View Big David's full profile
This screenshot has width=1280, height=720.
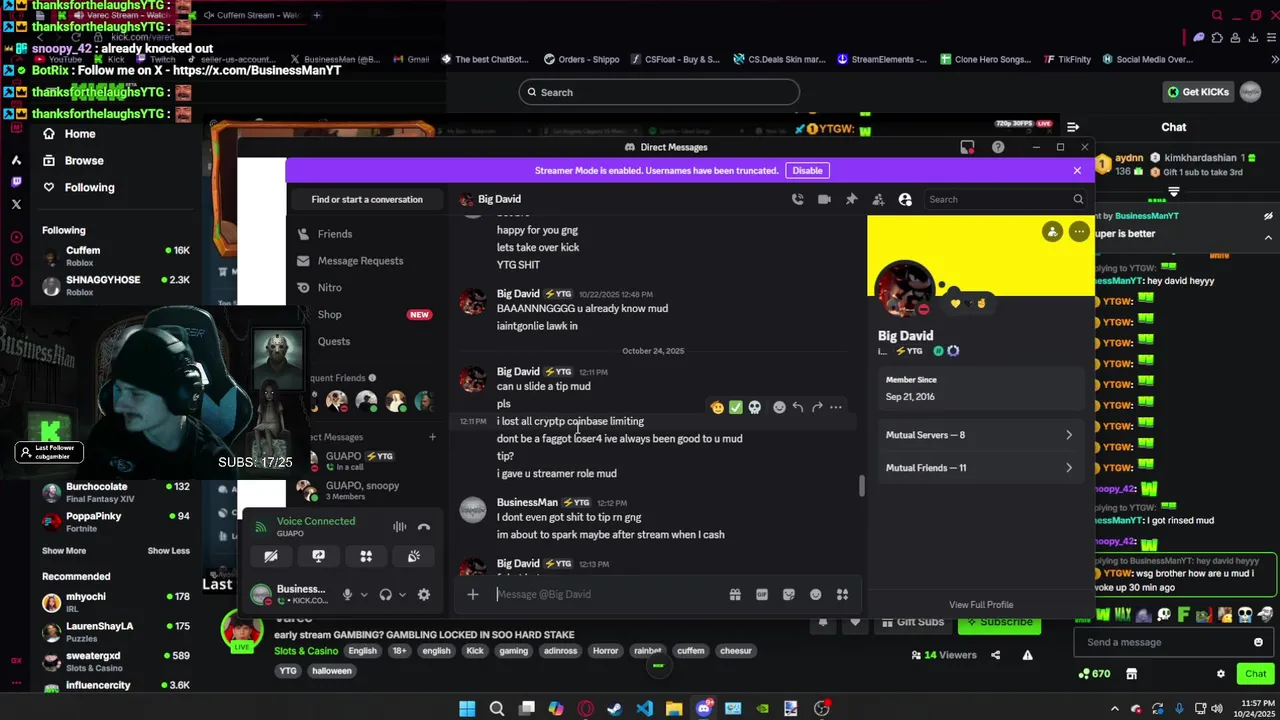click(x=981, y=605)
